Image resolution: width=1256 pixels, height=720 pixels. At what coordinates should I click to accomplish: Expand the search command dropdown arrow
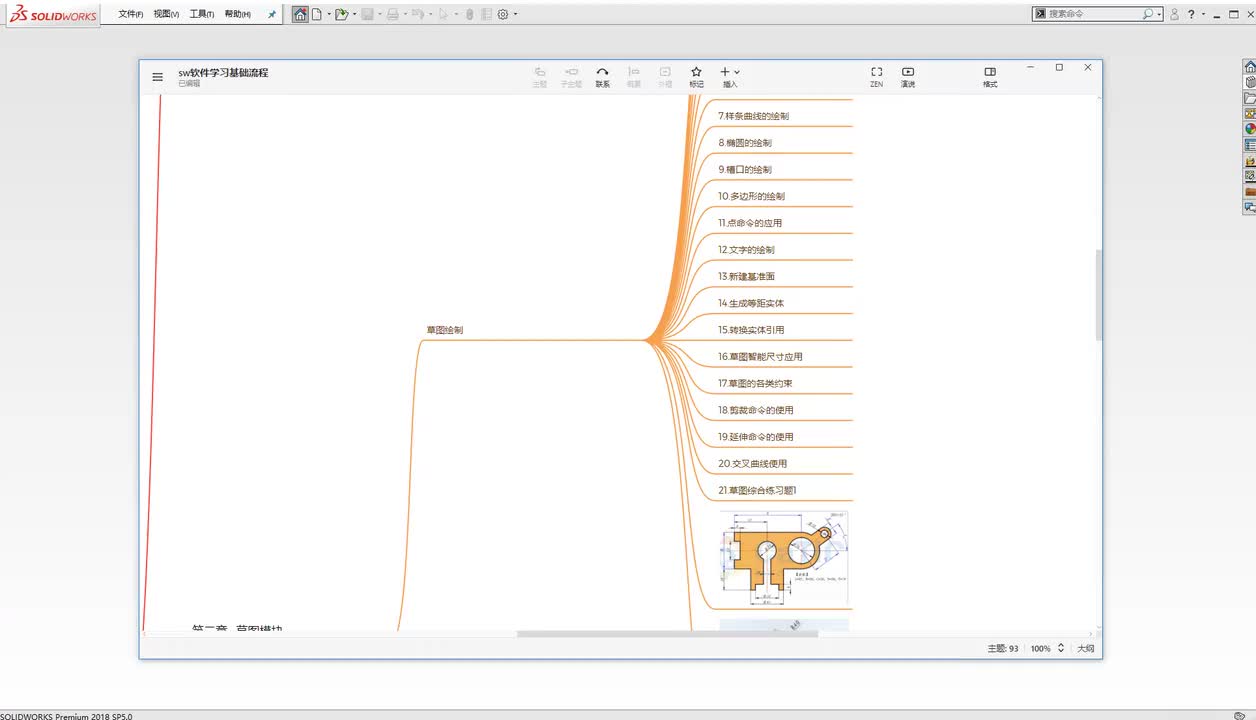1160,14
